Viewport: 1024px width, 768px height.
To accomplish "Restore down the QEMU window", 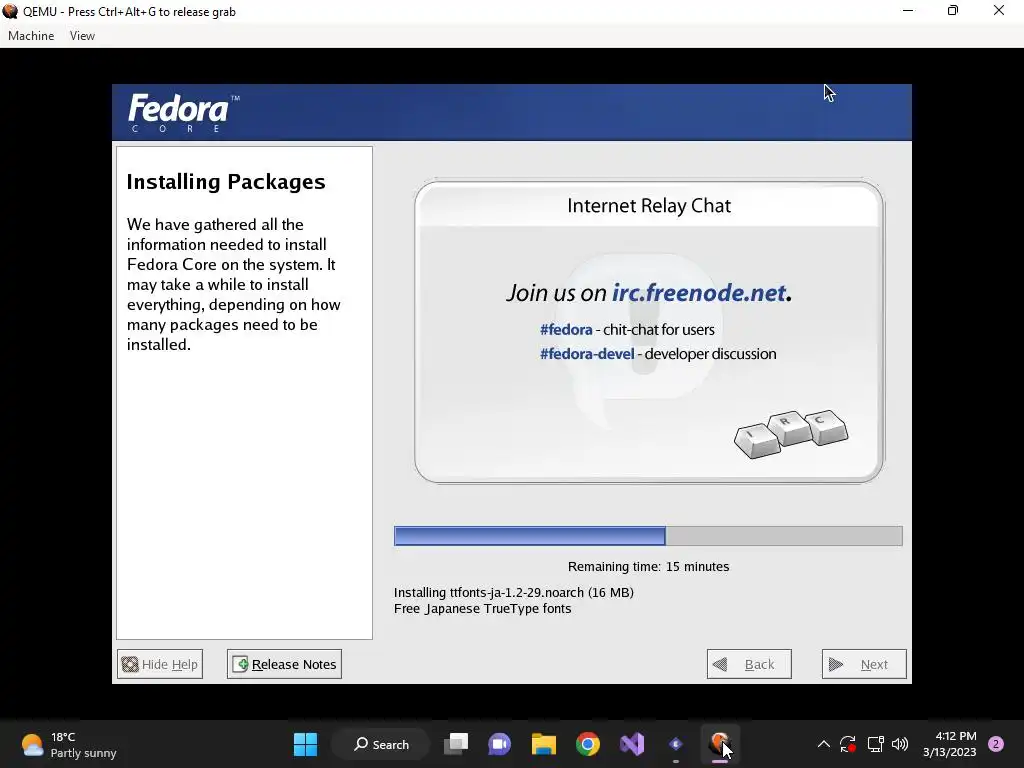I will [x=953, y=11].
